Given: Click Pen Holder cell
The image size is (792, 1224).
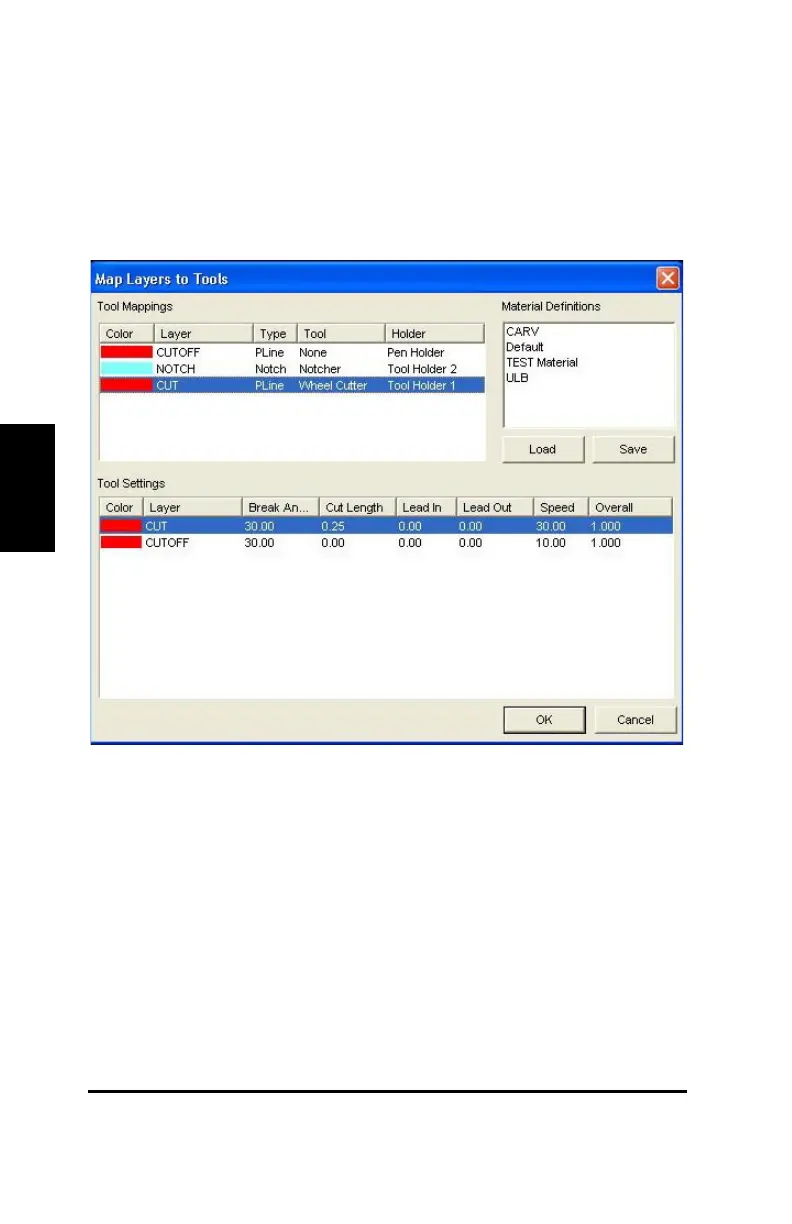Looking at the screenshot, I should coord(416,353).
